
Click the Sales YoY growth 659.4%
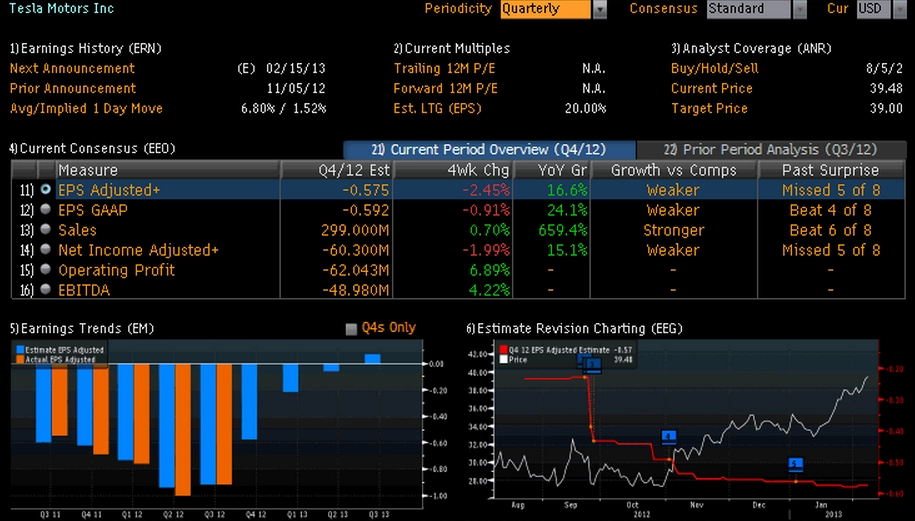point(563,230)
